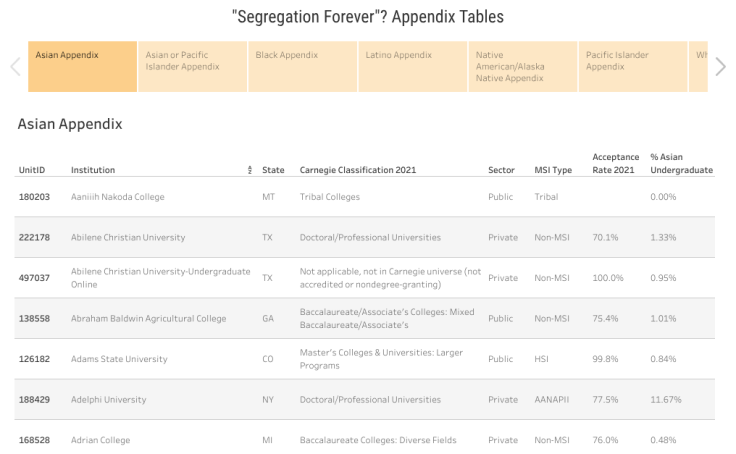
Task: Switch to Asian or Pacific Islander Appendix tab
Action: (192, 67)
